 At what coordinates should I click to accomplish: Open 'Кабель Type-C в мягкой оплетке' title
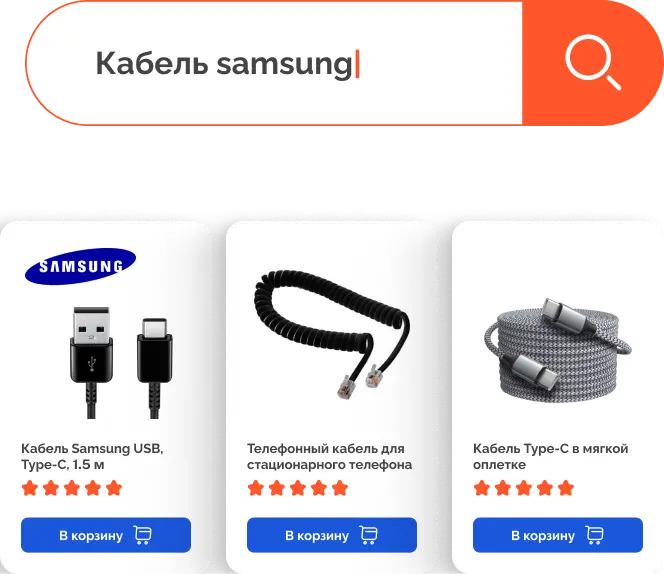pyautogui.click(x=551, y=456)
